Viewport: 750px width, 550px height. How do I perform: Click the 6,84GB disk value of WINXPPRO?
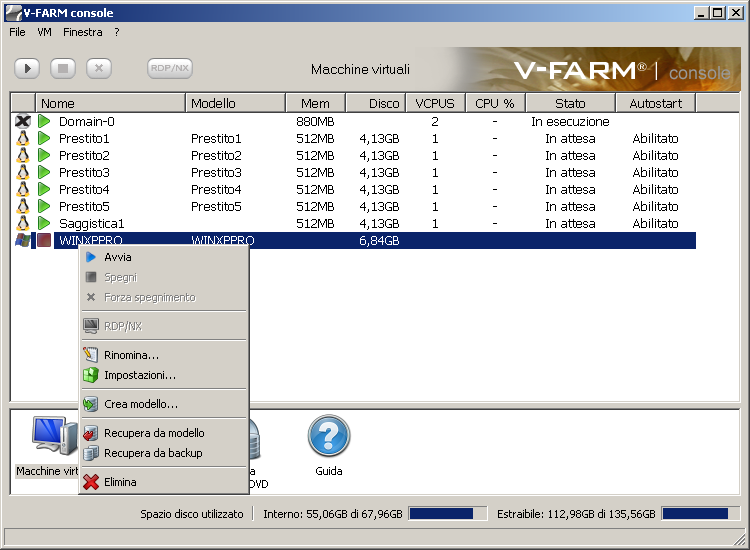coord(379,241)
